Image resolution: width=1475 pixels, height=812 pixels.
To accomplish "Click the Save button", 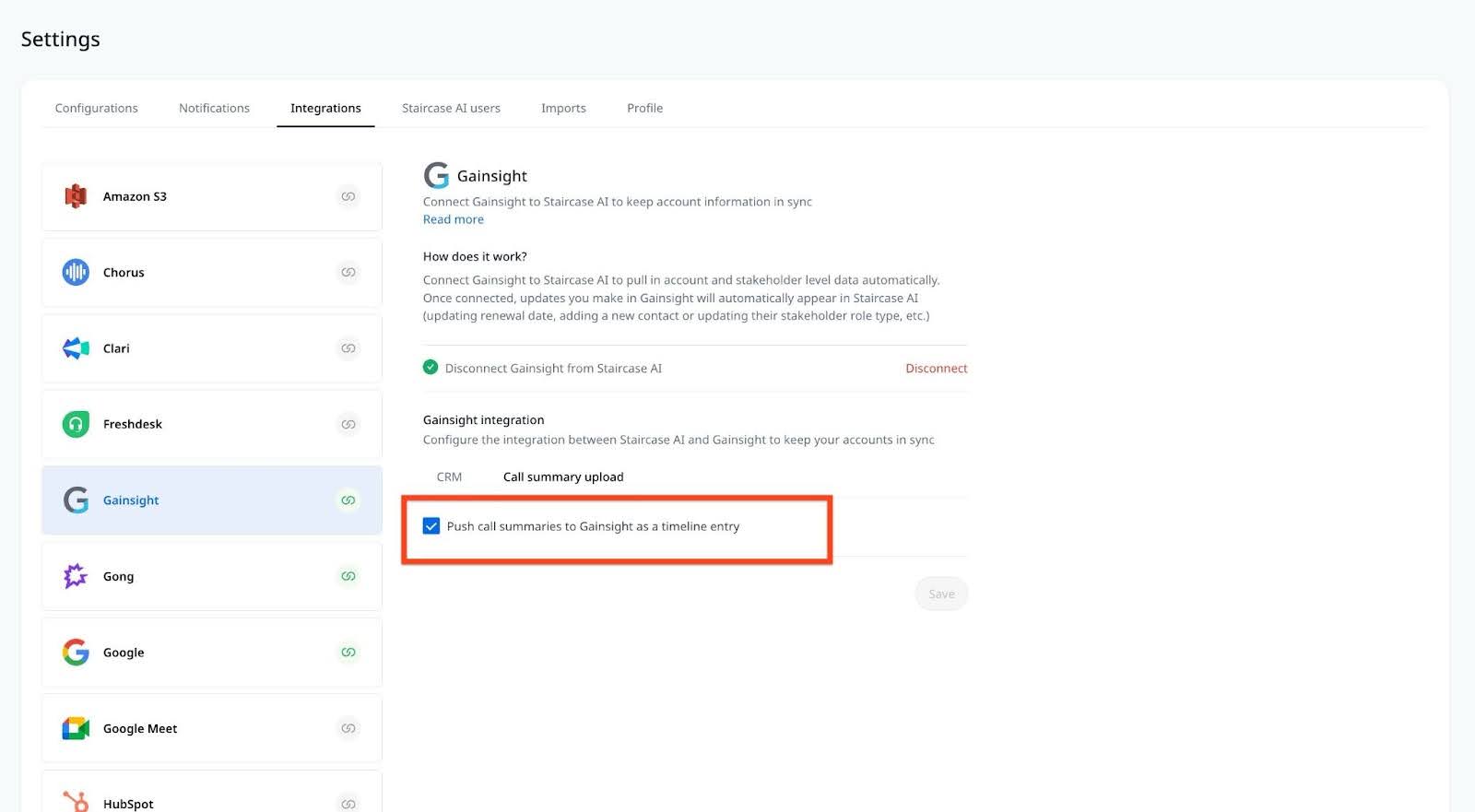I will (x=941, y=594).
